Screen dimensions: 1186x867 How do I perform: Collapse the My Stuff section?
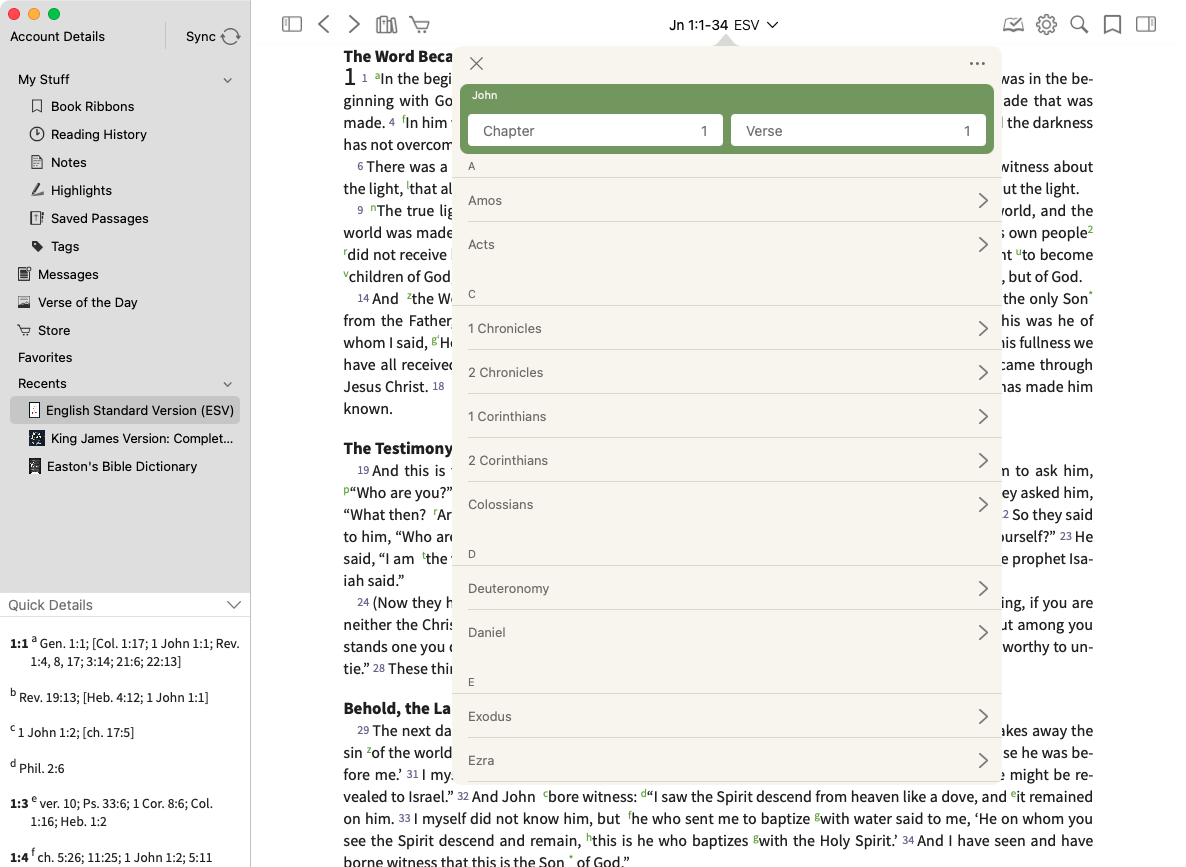[x=227, y=80]
